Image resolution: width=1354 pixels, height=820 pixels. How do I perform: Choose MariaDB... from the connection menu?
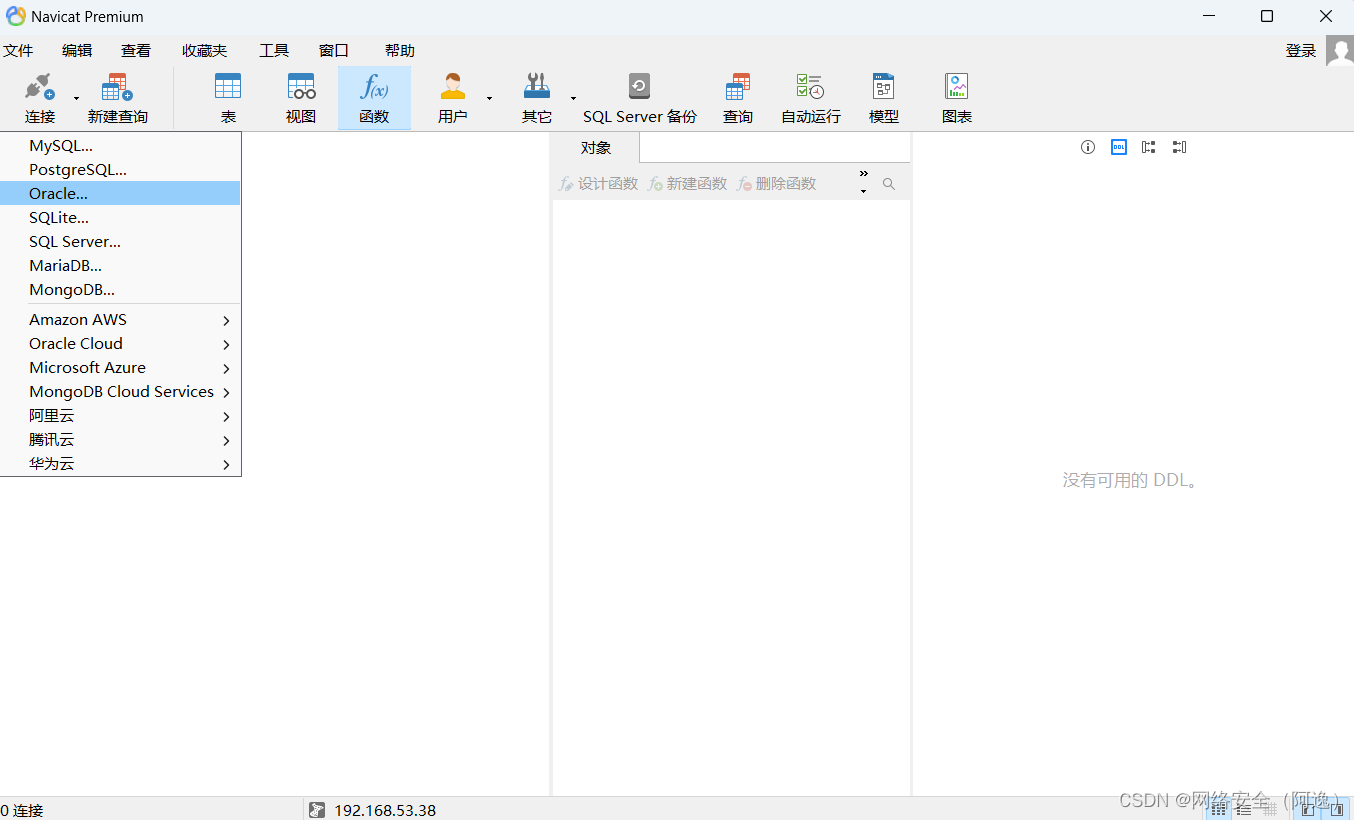(120, 266)
